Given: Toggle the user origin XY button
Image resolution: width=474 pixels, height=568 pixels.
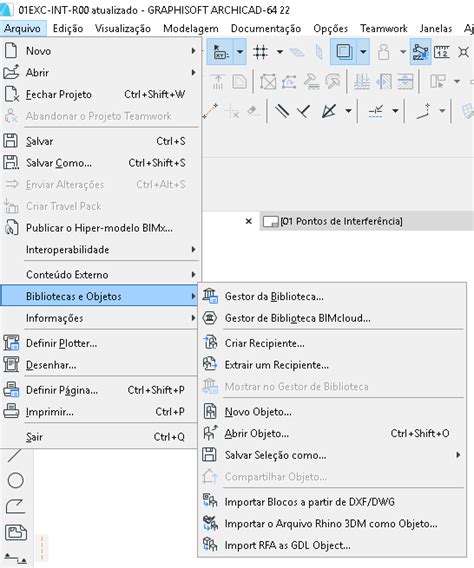Looking at the screenshot, I should pos(221,52).
